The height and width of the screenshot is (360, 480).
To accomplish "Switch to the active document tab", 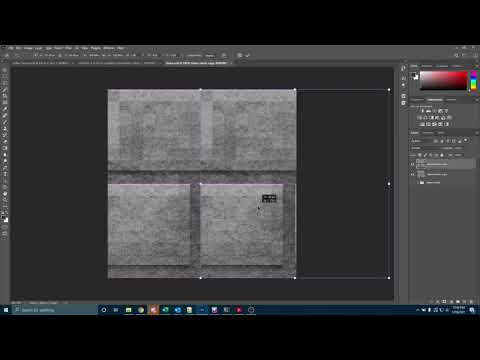I will click(197, 63).
